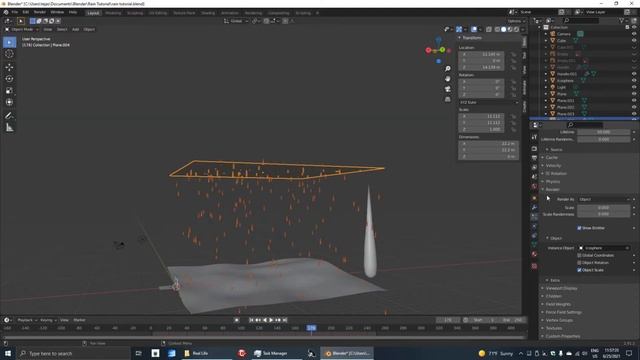Viewport: 640px width, 360px height.
Task: Click the Scale Randomness value field
Action: click(604, 214)
